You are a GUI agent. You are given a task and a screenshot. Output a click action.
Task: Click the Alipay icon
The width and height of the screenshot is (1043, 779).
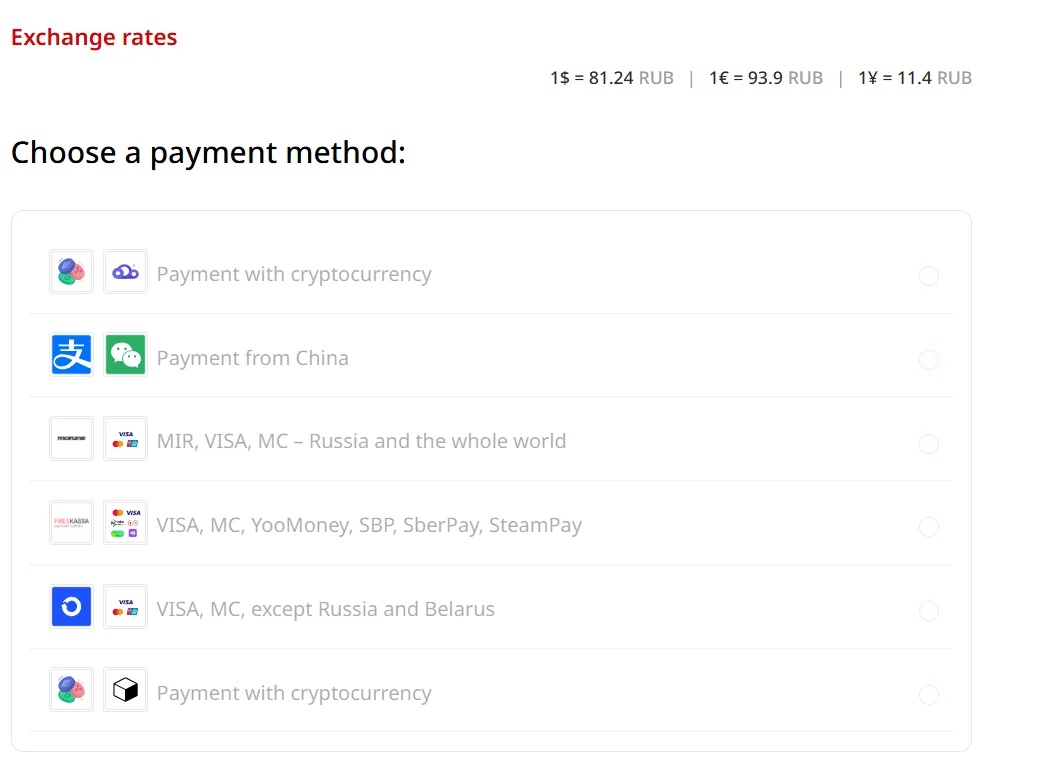click(72, 355)
